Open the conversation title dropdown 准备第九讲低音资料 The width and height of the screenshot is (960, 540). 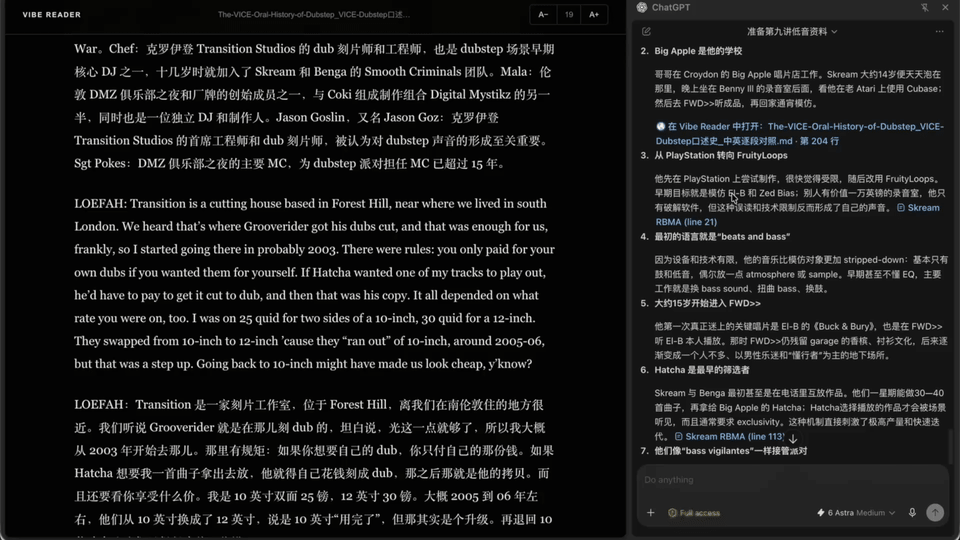792,31
